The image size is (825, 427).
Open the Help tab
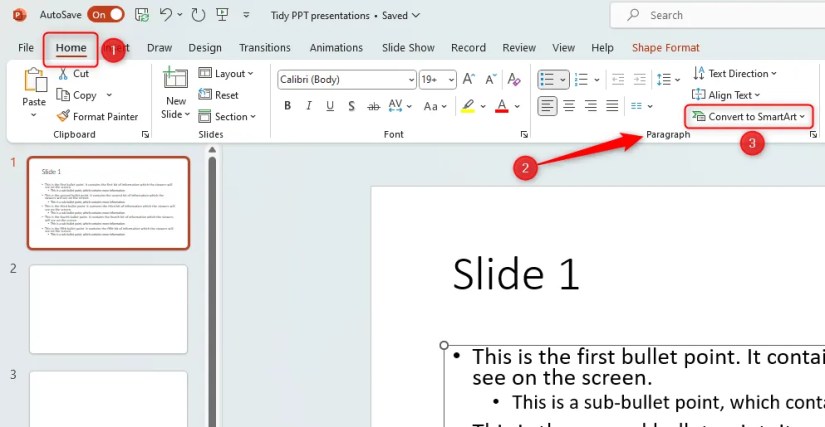[x=602, y=48]
